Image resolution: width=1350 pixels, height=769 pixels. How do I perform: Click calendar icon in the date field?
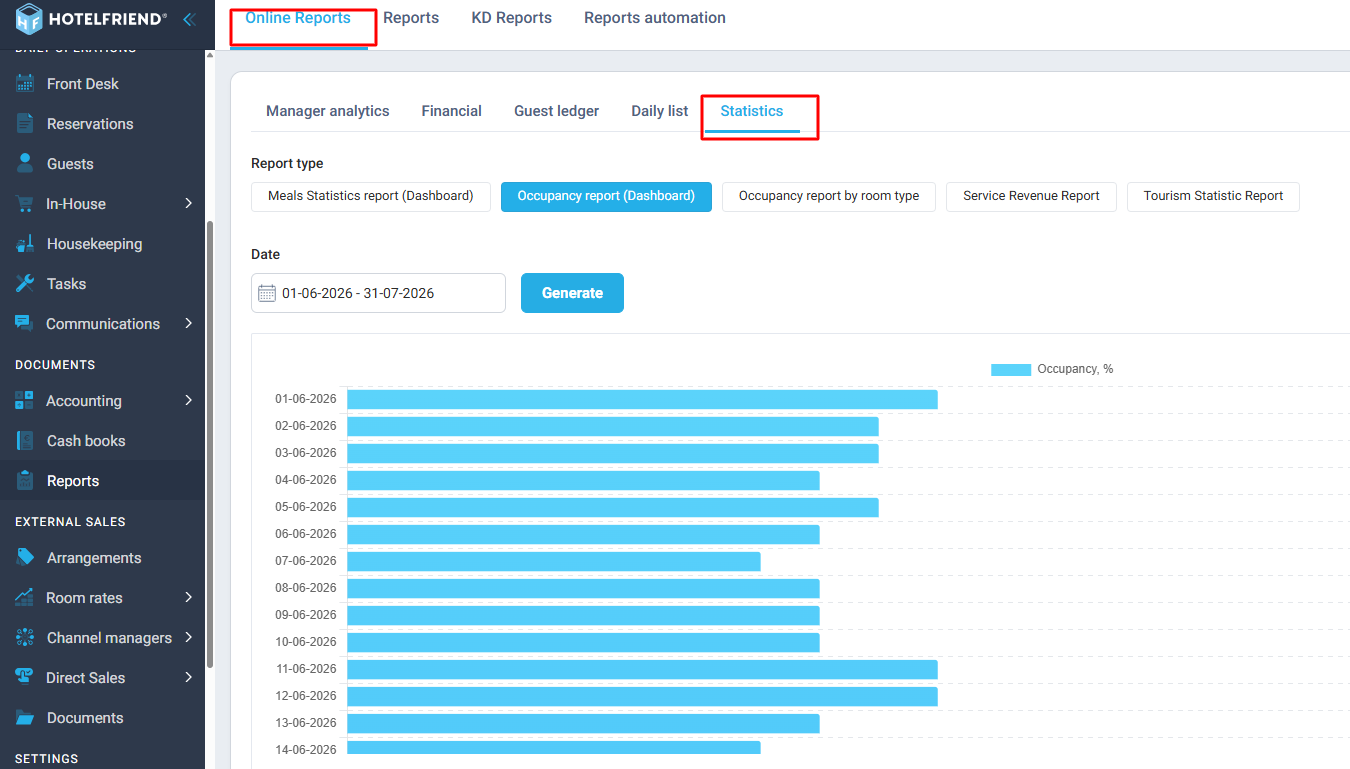(267, 293)
